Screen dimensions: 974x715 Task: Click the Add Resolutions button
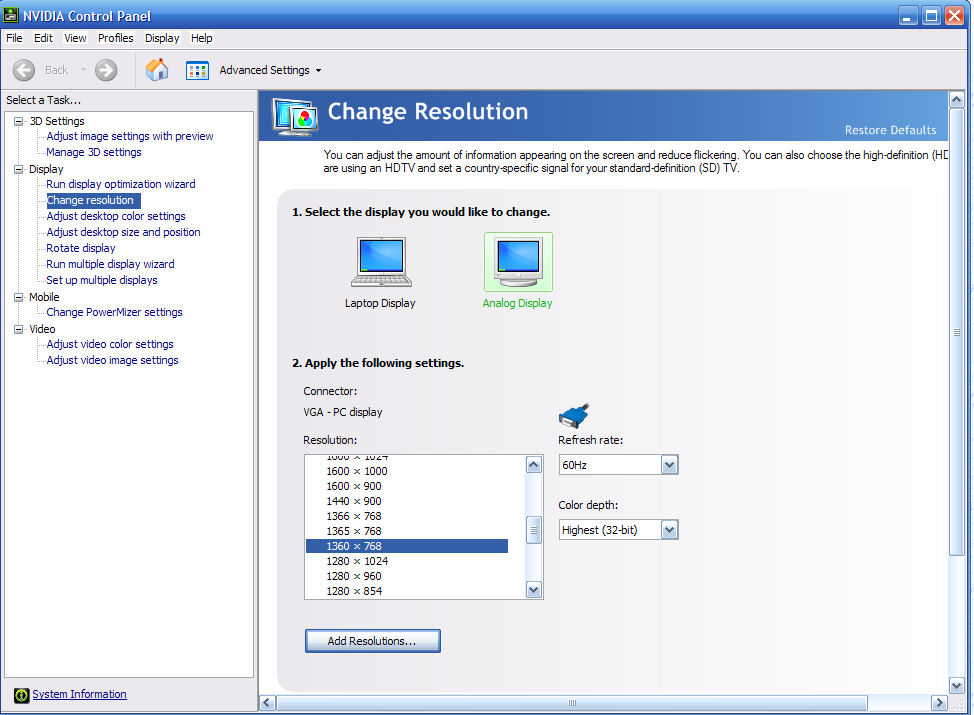[x=373, y=641]
